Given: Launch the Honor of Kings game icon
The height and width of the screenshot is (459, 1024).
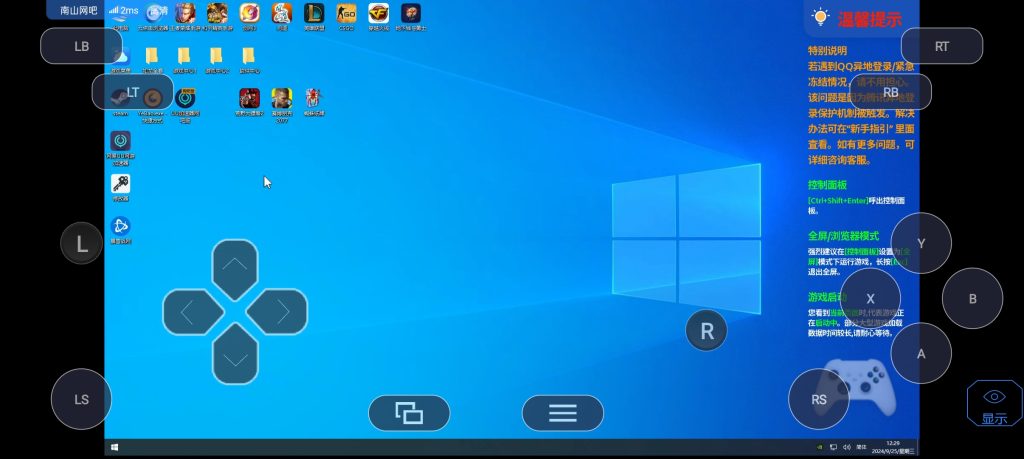Looking at the screenshot, I should click(x=185, y=17).
